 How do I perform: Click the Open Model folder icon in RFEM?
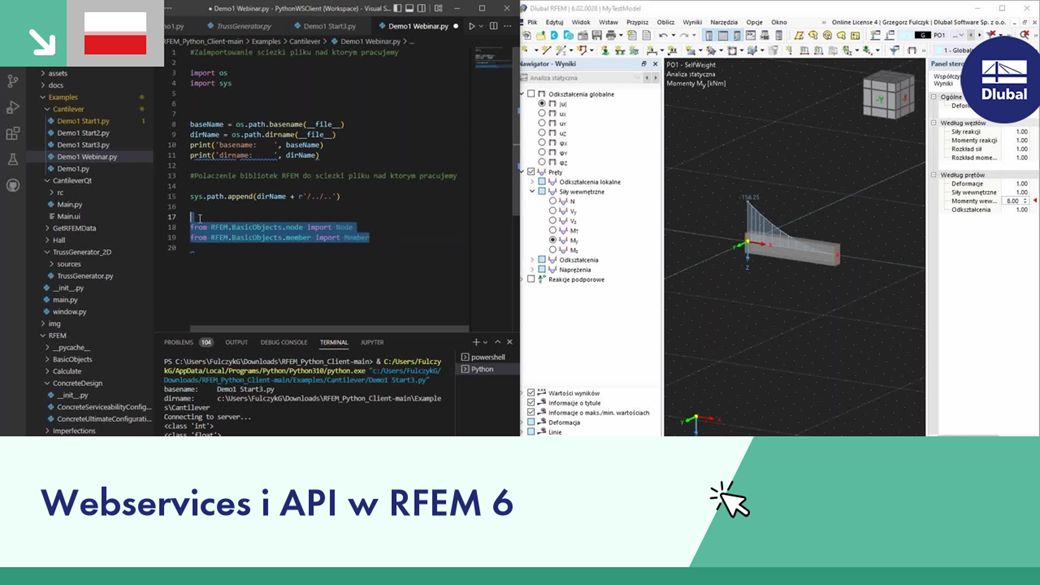coord(541,35)
